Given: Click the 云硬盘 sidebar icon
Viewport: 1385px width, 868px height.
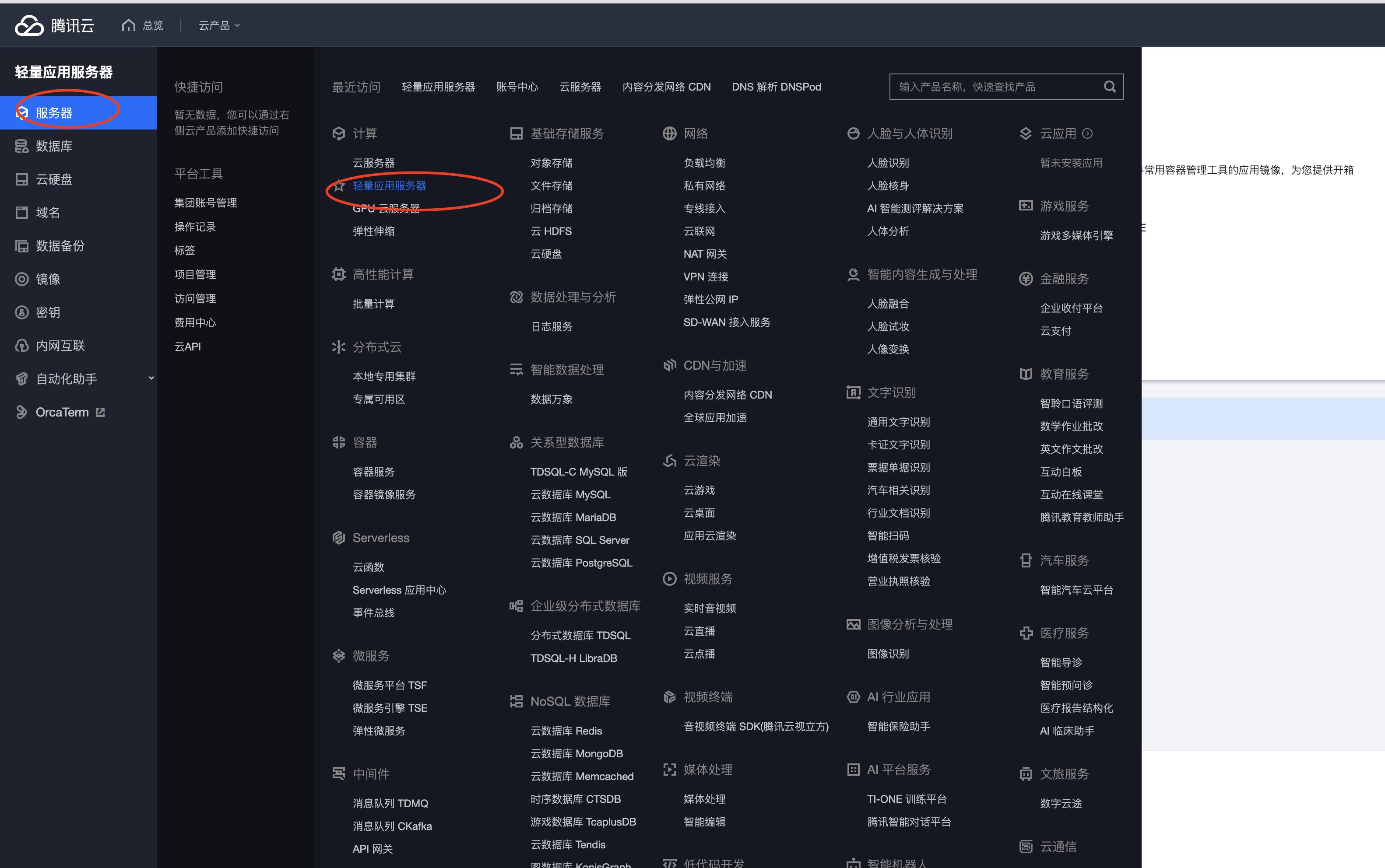Looking at the screenshot, I should click(x=22, y=179).
